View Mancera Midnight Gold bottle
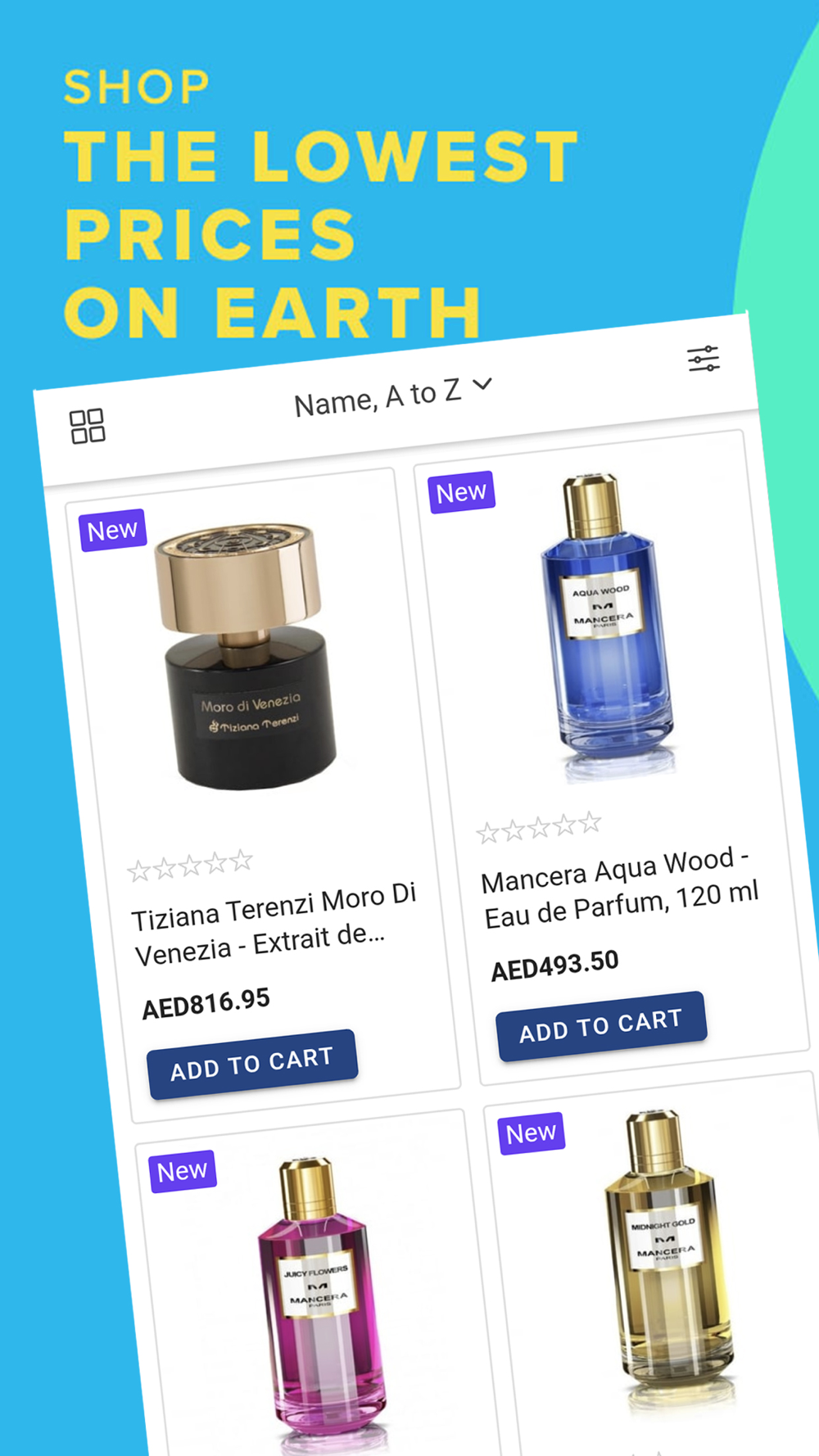Screen dimensions: 819x1456 pos(667,1259)
